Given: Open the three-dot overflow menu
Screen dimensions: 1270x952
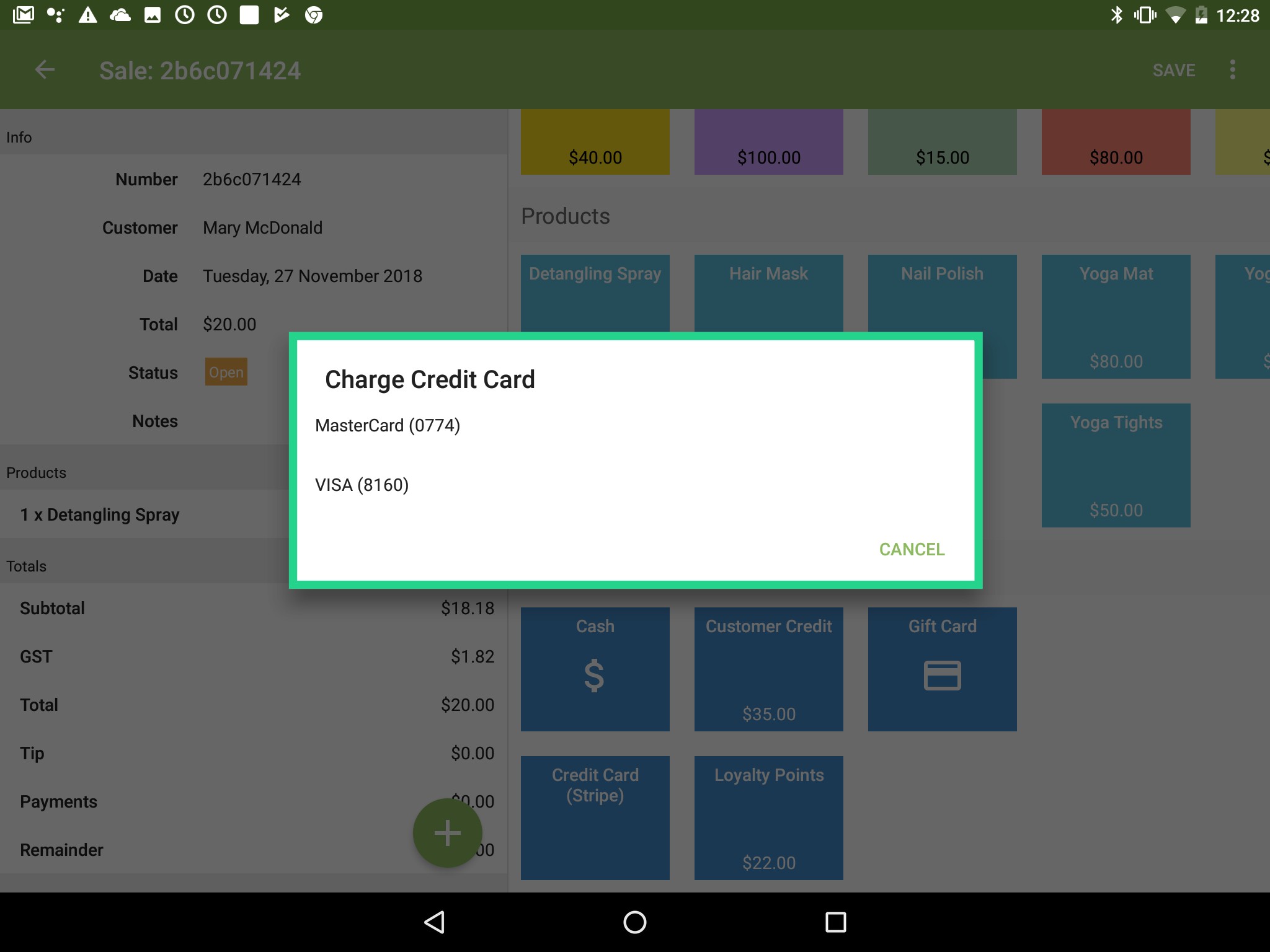Looking at the screenshot, I should 1232,70.
